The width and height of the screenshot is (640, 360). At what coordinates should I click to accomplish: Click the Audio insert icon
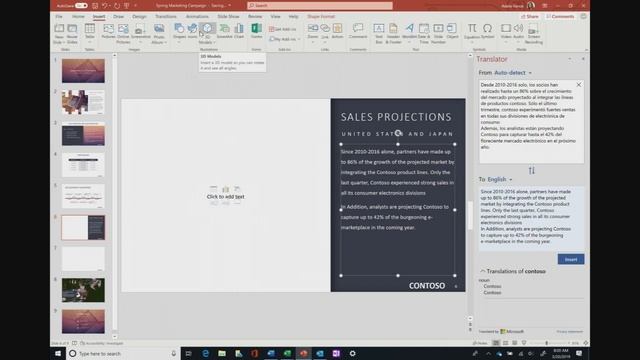pos(518,28)
